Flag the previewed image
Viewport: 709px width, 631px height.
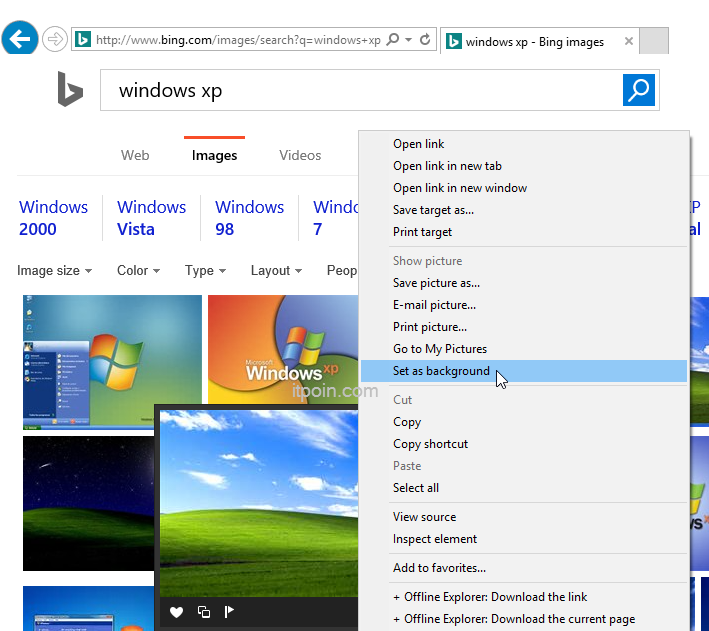(229, 612)
